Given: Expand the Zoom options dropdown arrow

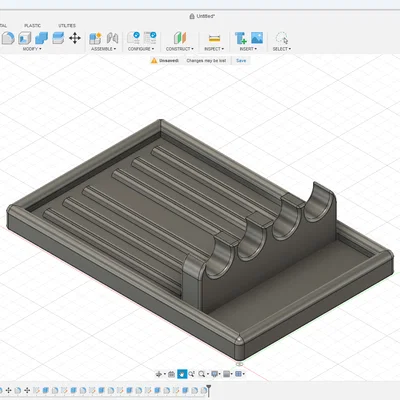Looking at the screenshot, I should point(207,374).
